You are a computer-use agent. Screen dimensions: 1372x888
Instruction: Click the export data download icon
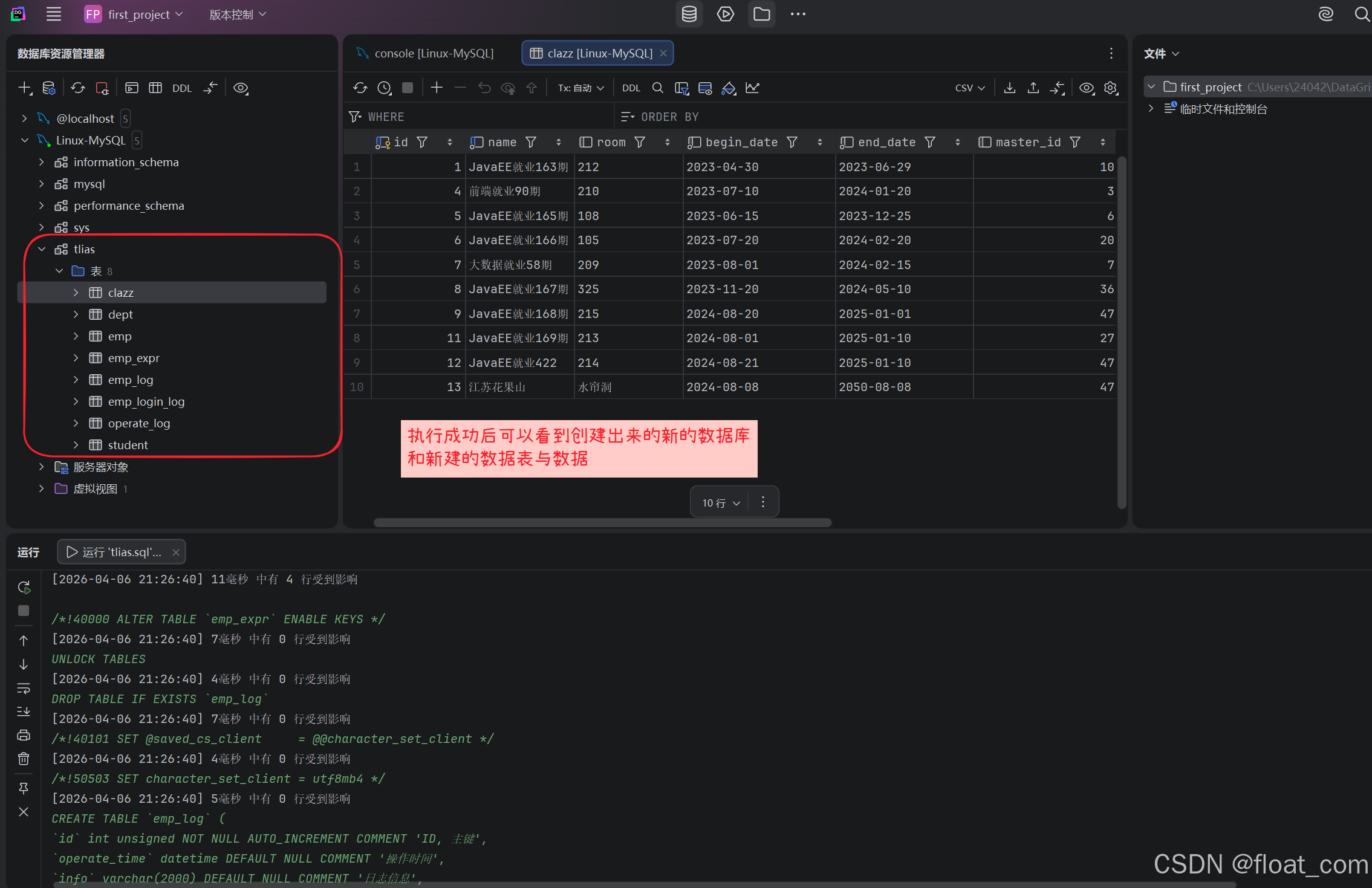[1009, 88]
